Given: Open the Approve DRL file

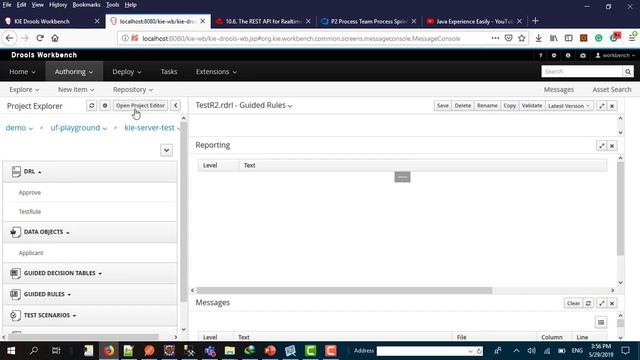Looking at the screenshot, I should [x=30, y=192].
